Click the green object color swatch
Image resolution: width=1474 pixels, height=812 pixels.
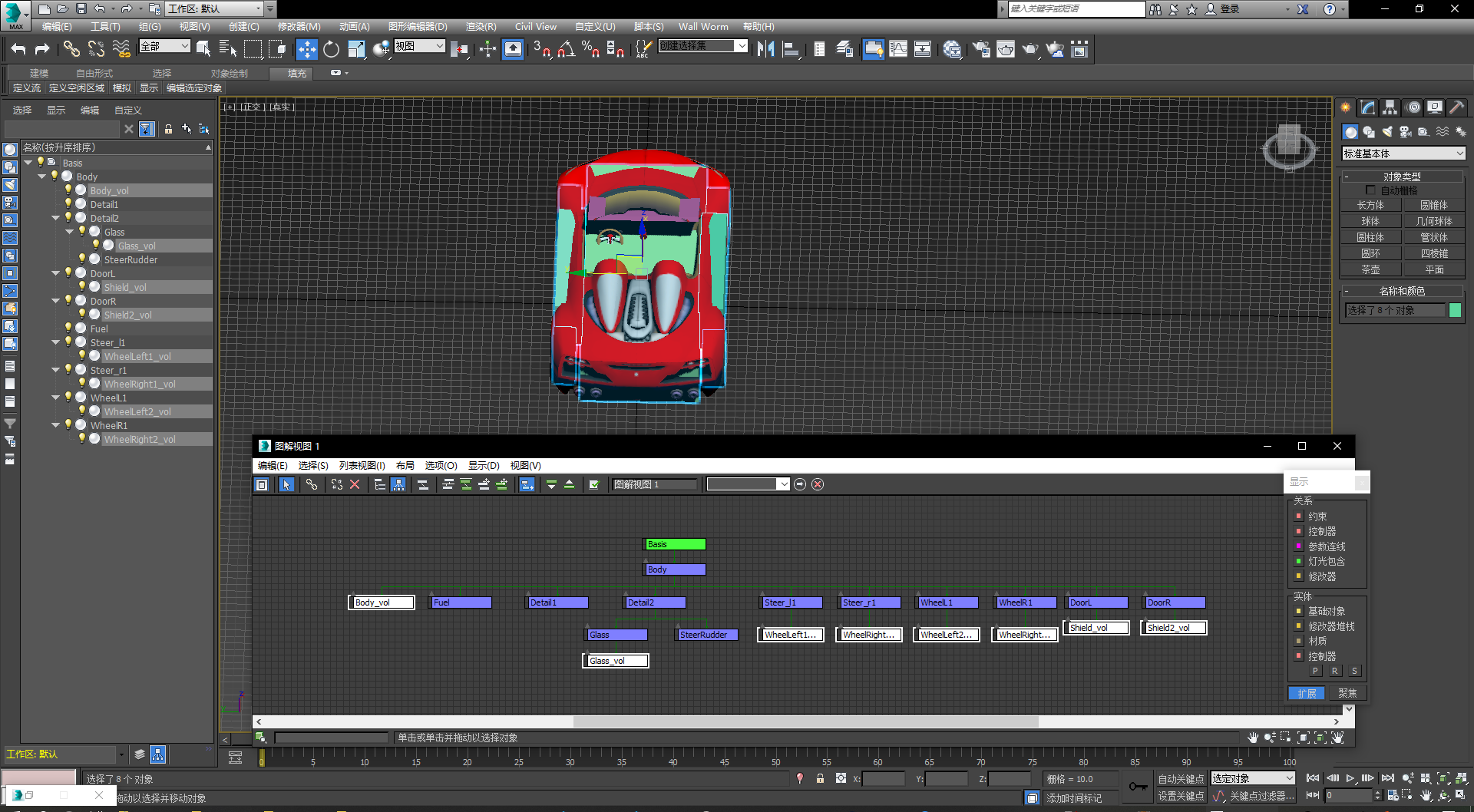1455,310
